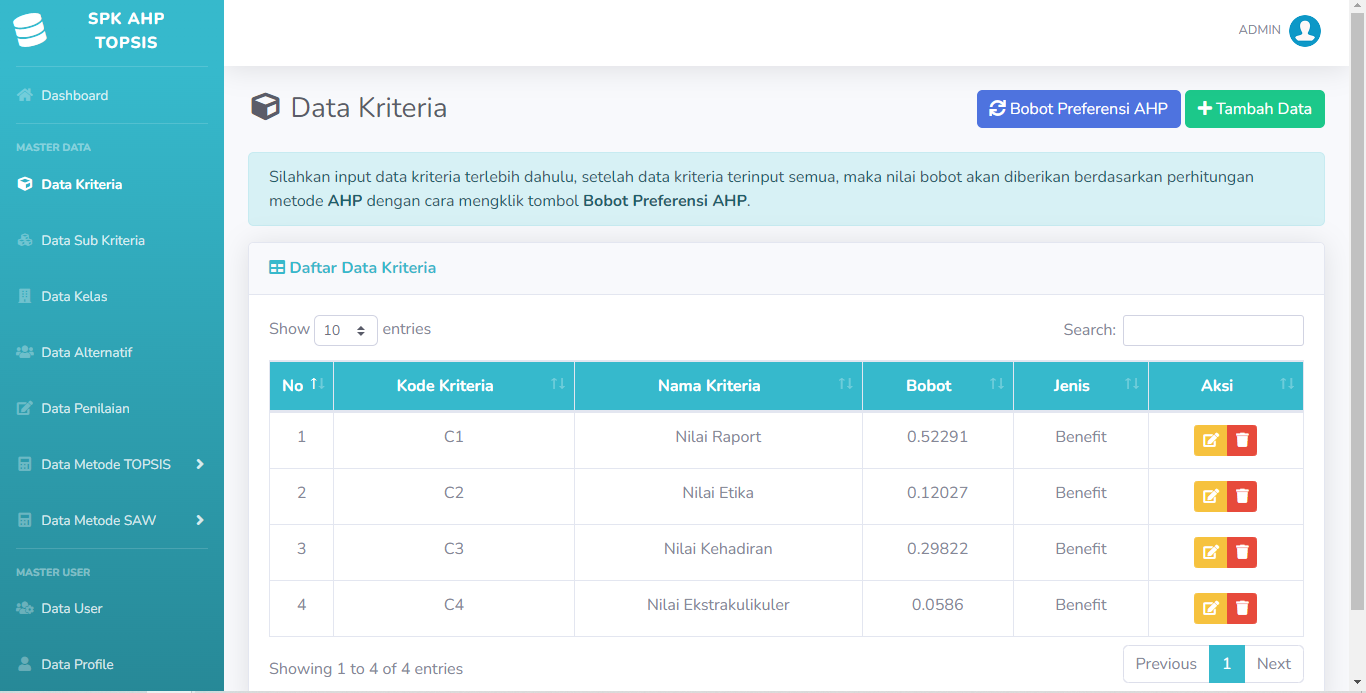This screenshot has height=693, width=1366.
Task: Open the Show entries count dropdown
Action: [345, 330]
